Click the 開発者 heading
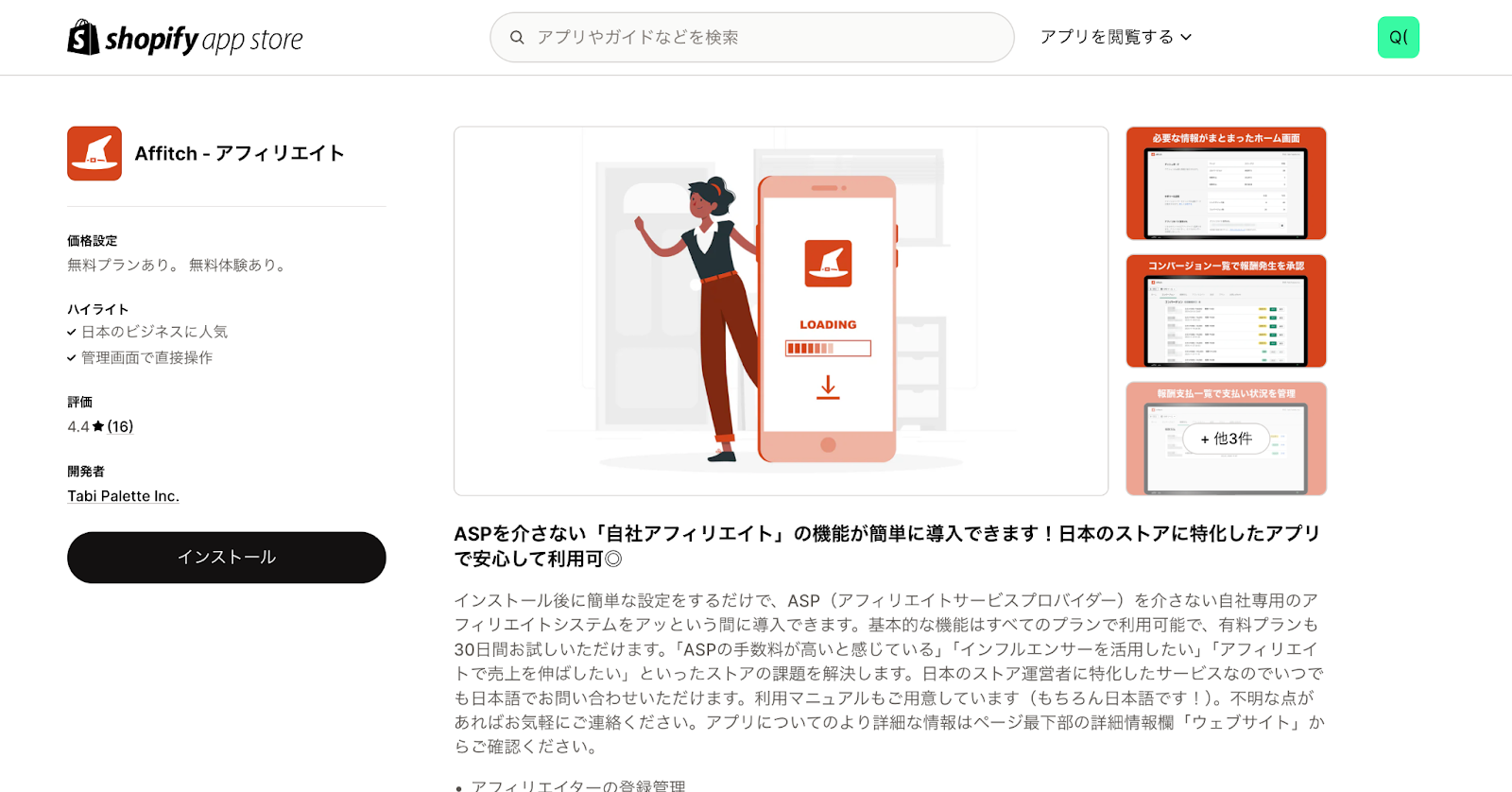1512x792 pixels. [x=86, y=472]
